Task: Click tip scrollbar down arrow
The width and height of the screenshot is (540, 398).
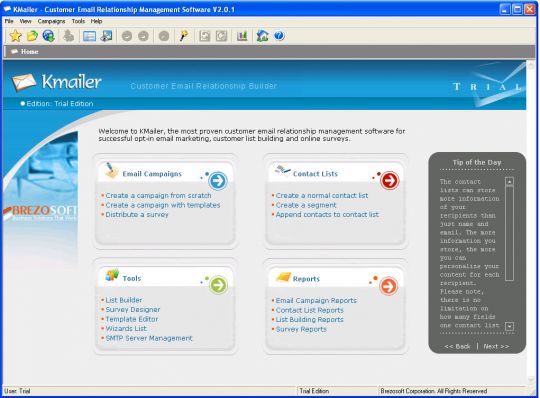Action: 509,326
